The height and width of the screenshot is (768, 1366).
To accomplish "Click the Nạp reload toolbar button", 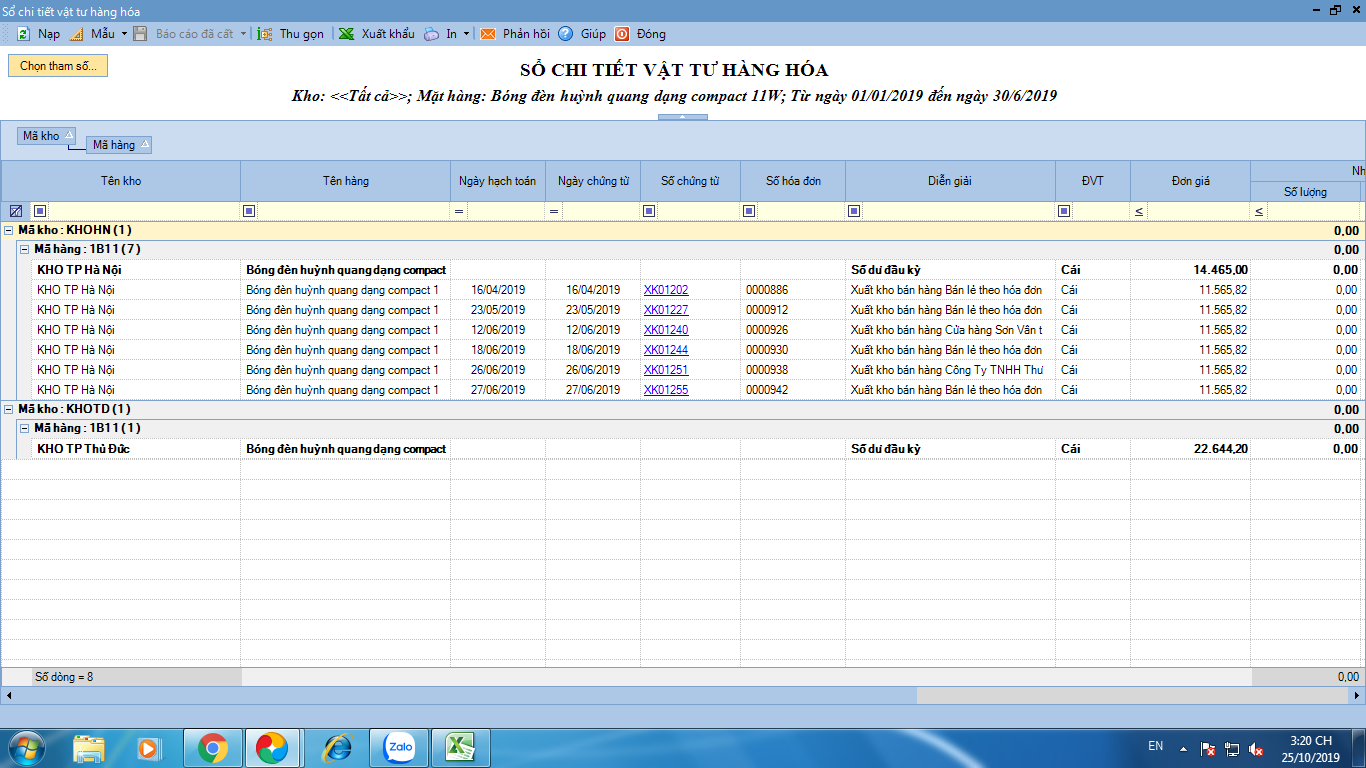I will pos(38,34).
